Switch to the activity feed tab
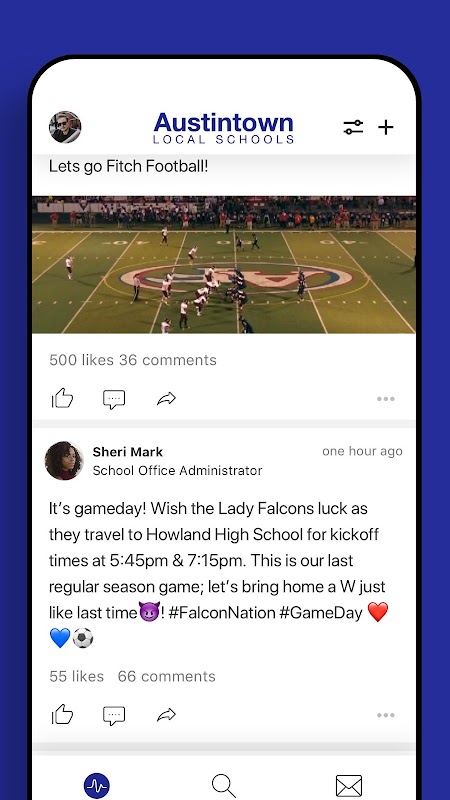 [x=96, y=786]
